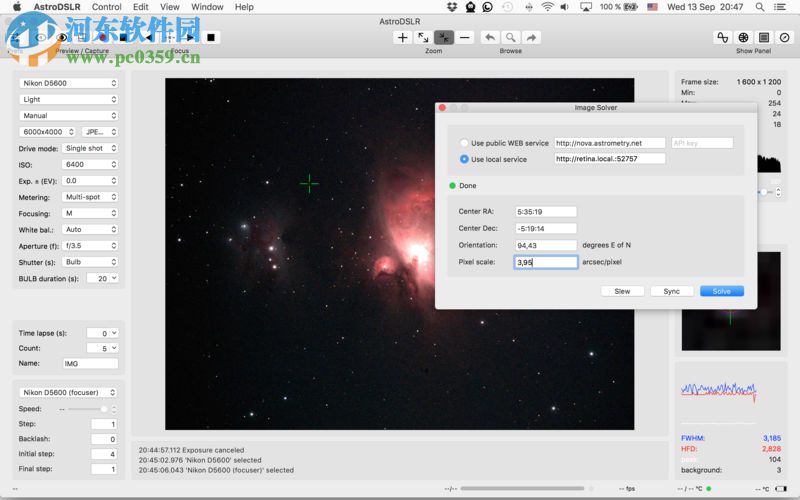This screenshot has height=500, width=800.
Task: Open Notification Center list icon
Action: tap(780, 7)
